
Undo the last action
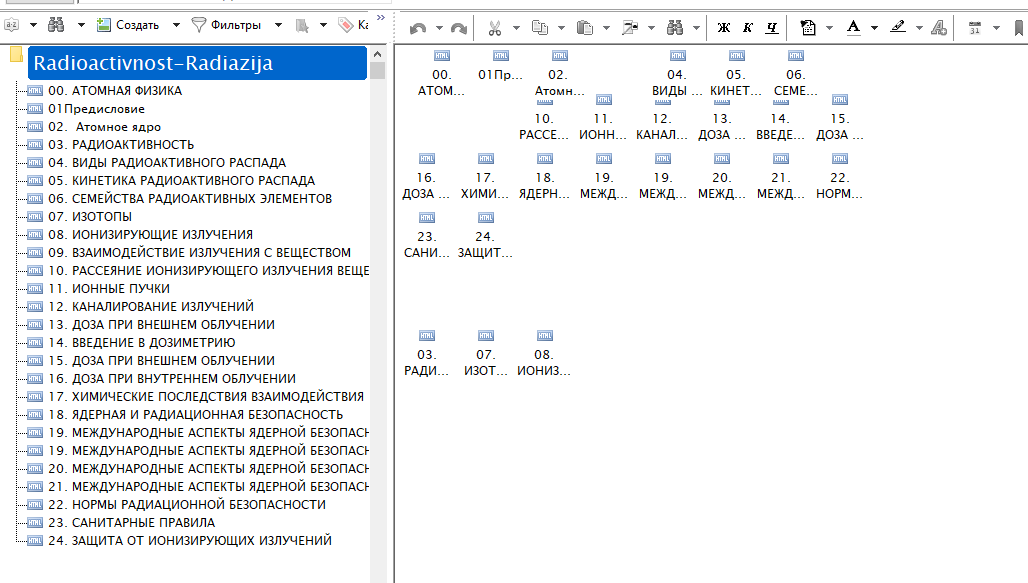pyautogui.click(x=418, y=28)
